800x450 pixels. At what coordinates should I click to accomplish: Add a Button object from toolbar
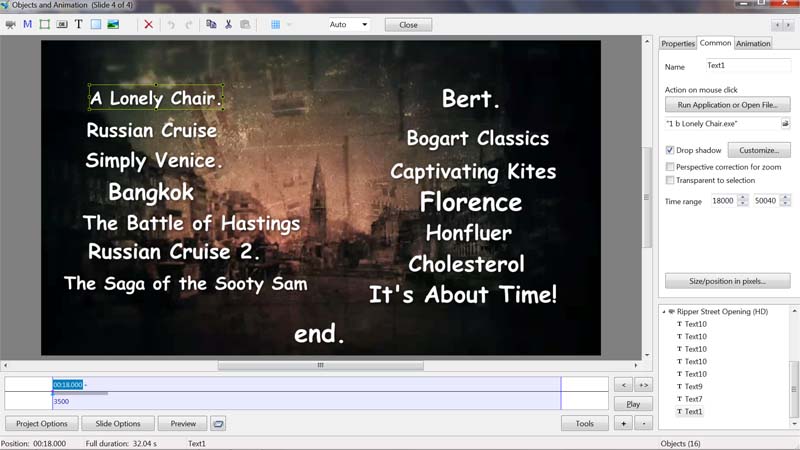(x=62, y=24)
